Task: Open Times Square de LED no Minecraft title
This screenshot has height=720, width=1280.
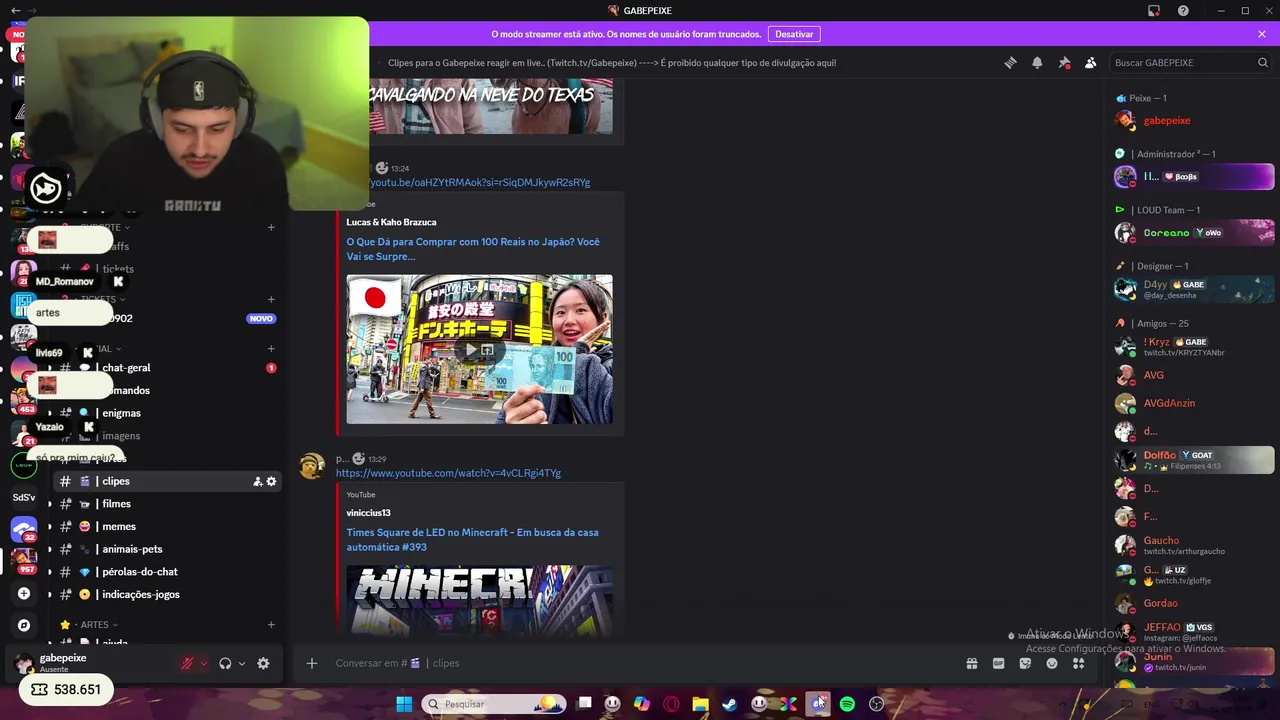Action: pyautogui.click(x=473, y=540)
